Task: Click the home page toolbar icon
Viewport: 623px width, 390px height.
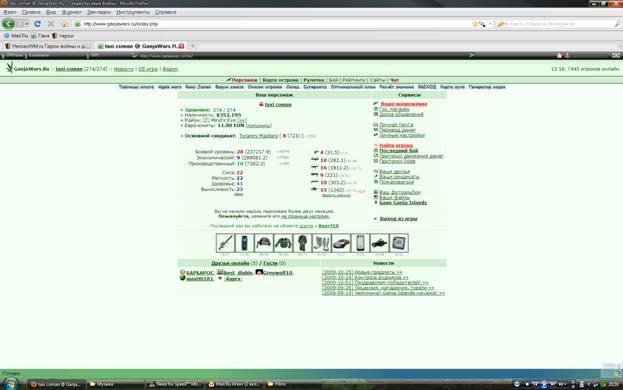Action: click(x=64, y=24)
